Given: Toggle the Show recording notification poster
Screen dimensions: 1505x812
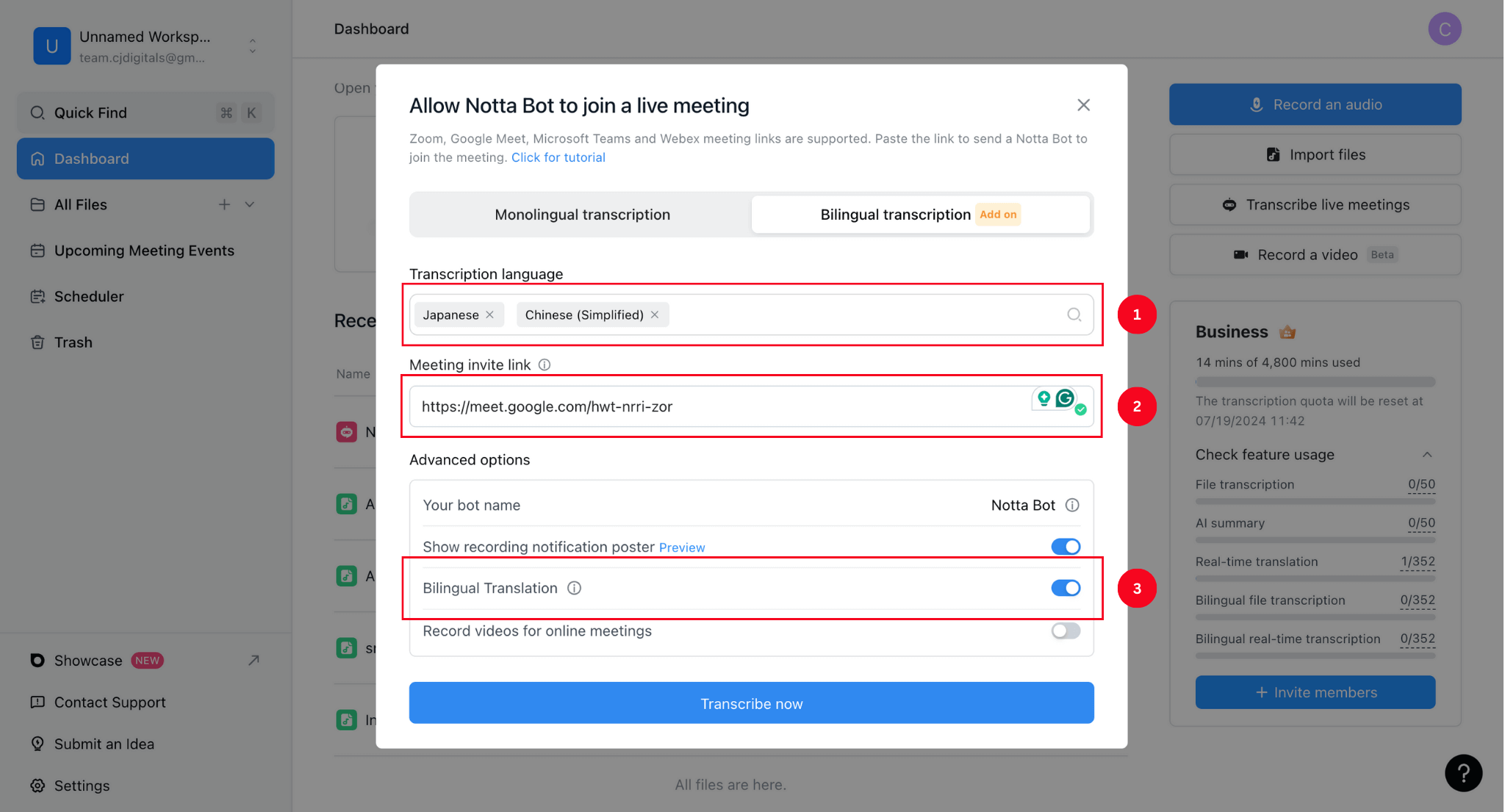Looking at the screenshot, I should point(1065,545).
